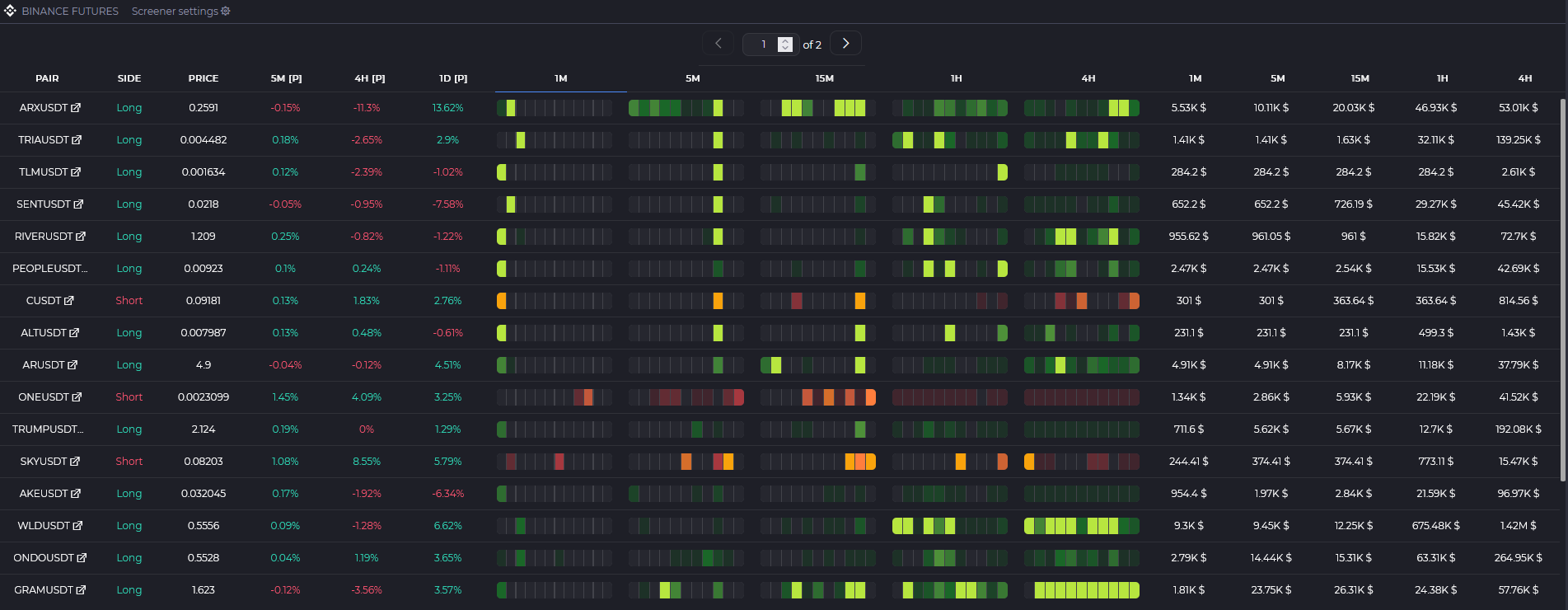Click TRUMPUSDT pair name
The height and width of the screenshot is (610, 1568).
(x=48, y=429)
